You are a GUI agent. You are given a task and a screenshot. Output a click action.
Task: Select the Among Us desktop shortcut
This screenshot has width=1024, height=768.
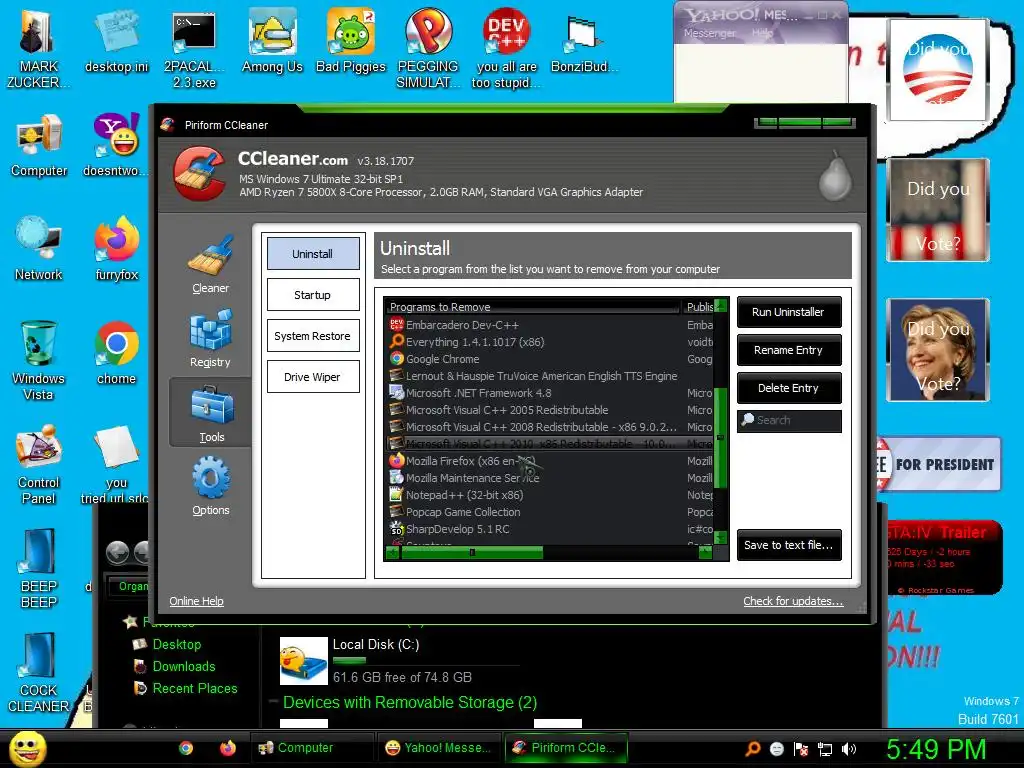[272, 40]
